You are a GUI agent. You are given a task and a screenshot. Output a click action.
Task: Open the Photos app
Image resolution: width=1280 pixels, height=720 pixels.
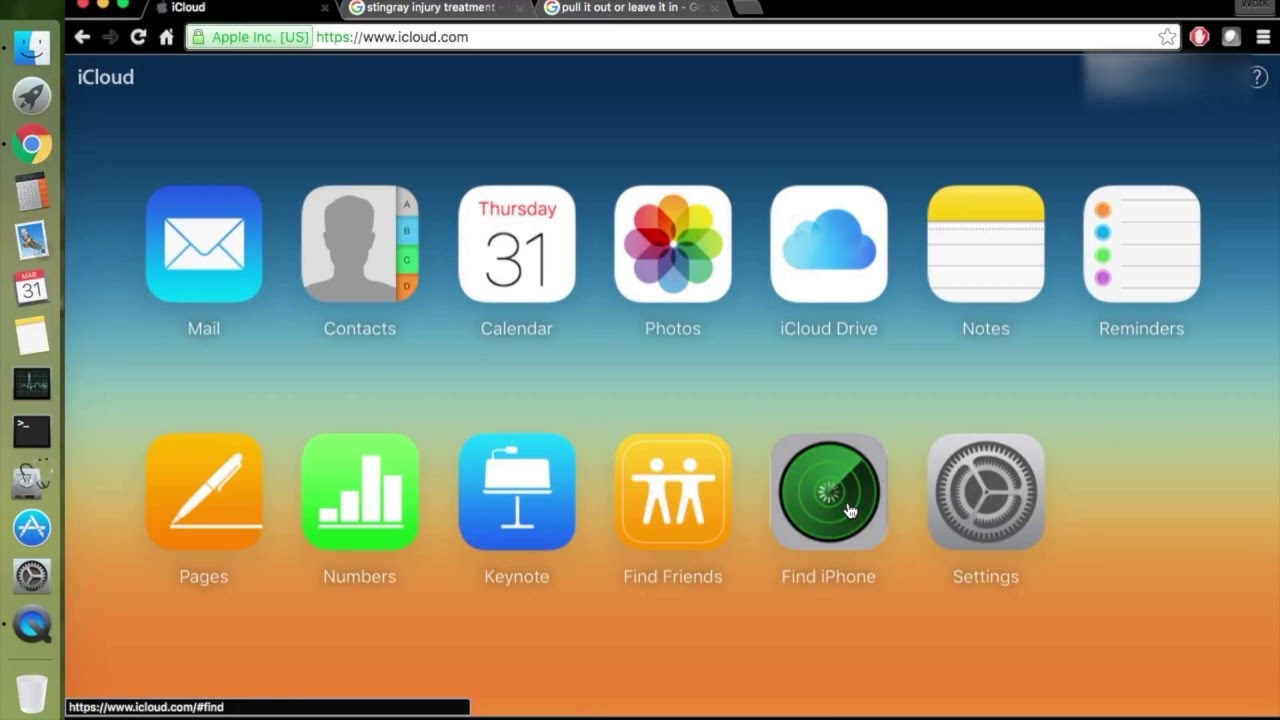(673, 244)
